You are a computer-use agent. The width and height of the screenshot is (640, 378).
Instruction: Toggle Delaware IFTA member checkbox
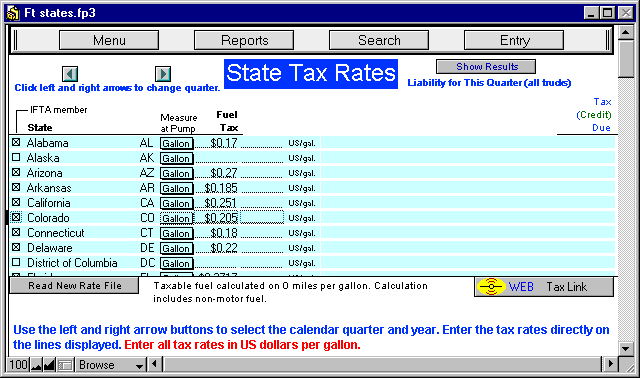pyautogui.click(x=16, y=247)
